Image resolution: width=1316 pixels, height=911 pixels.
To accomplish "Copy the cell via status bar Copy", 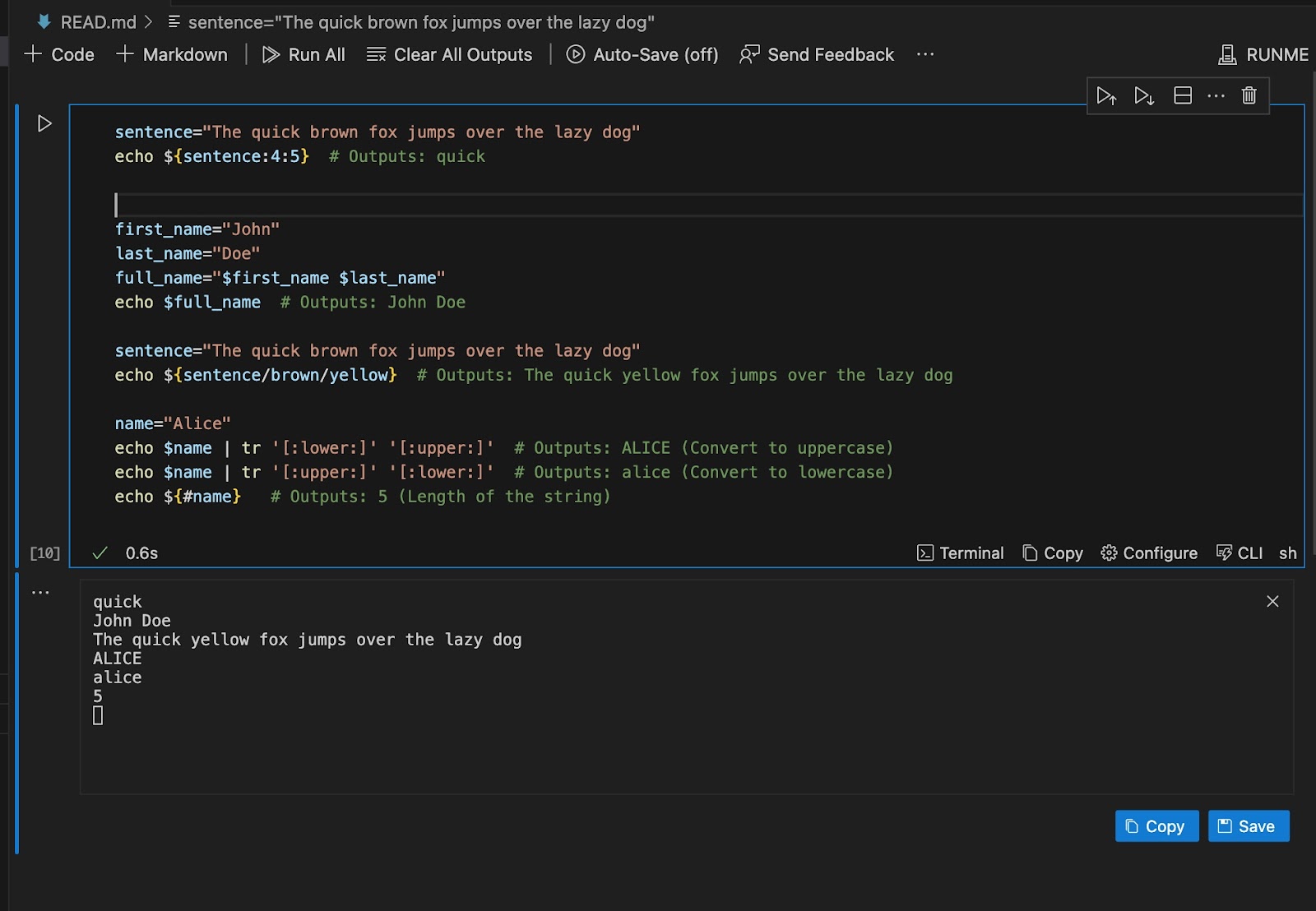I will pyautogui.click(x=1053, y=553).
